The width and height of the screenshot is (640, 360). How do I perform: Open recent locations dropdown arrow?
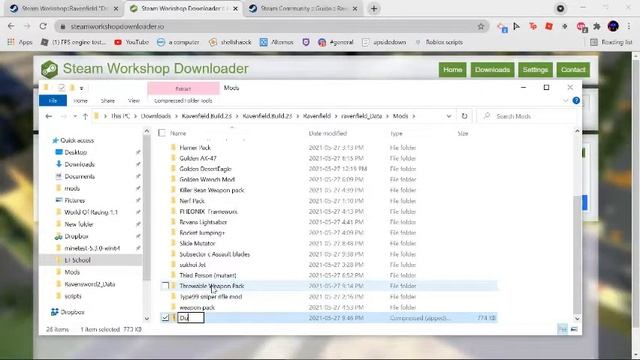pyautogui.click(x=75, y=116)
